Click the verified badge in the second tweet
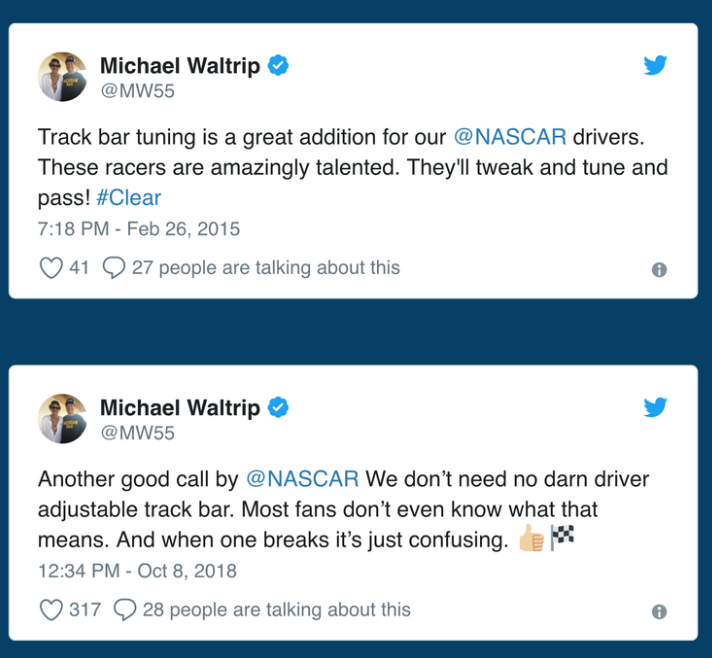The height and width of the screenshot is (658, 712). [x=279, y=408]
